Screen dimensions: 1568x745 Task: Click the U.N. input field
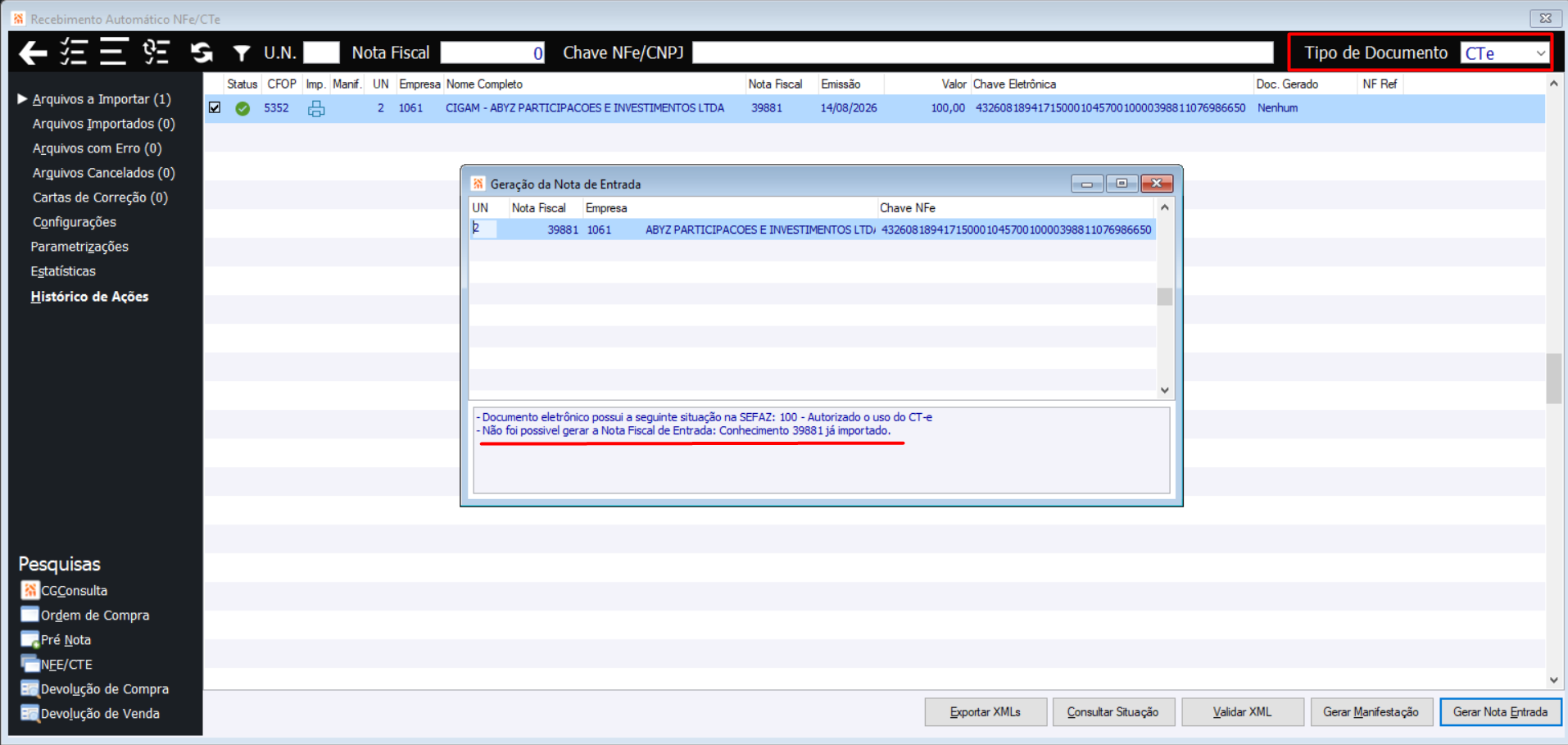pos(321,52)
